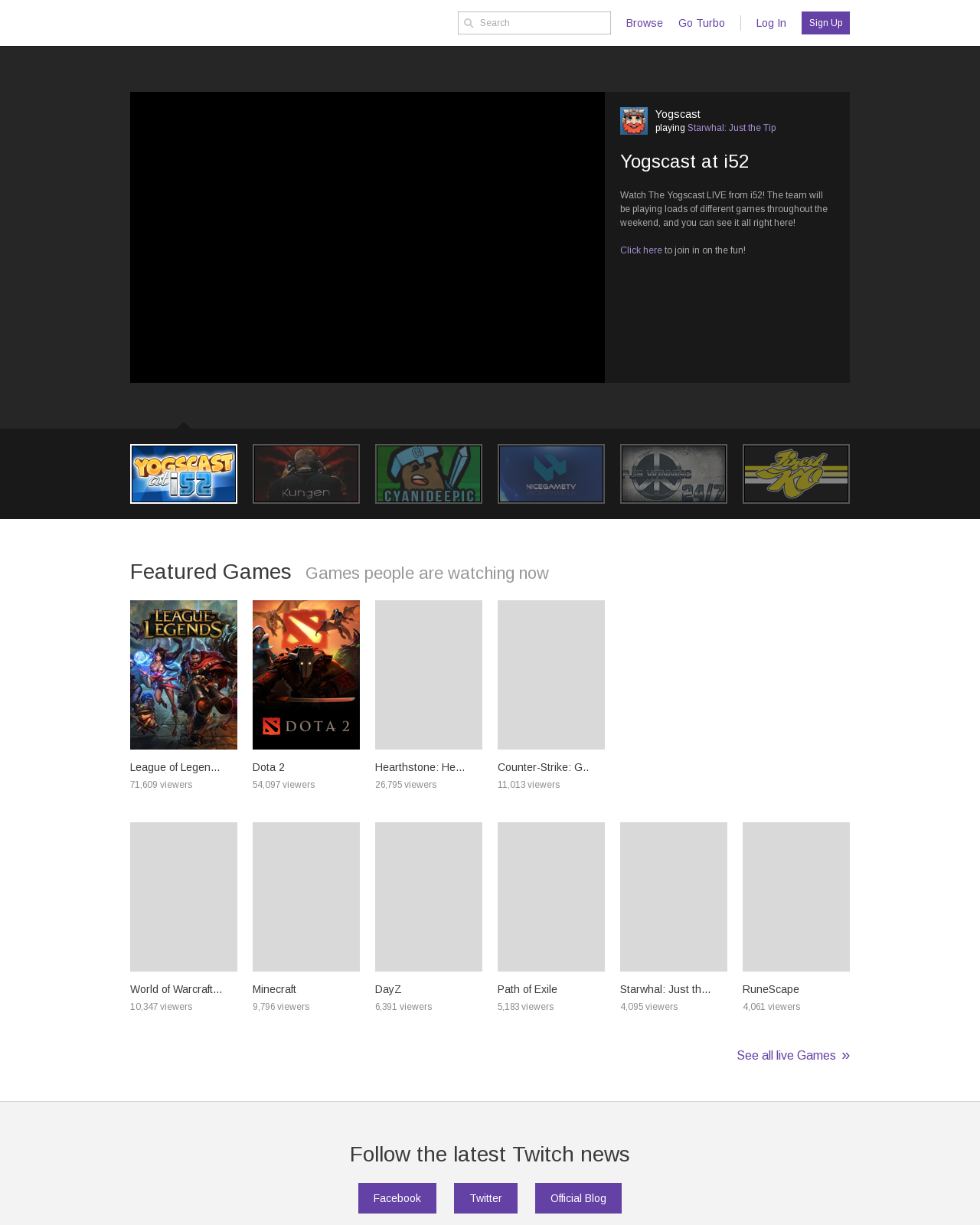
Task: Open the Yogscast channel name link
Action: click(x=678, y=114)
